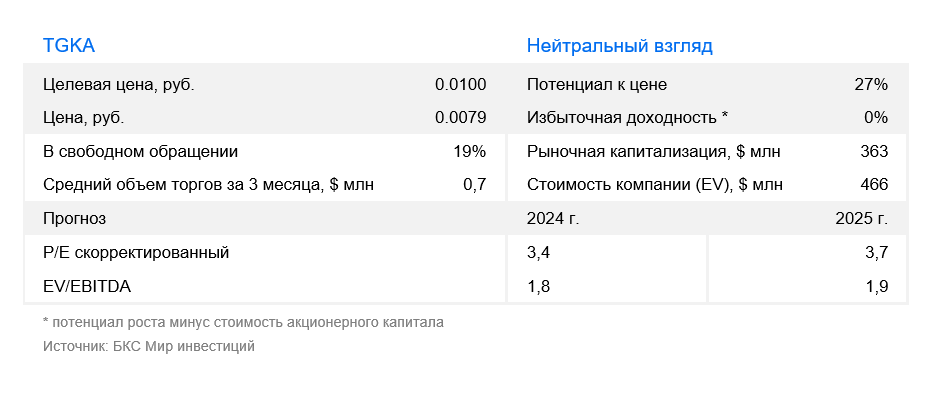Click the Нейтральный взгляд heading
The width and height of the screenshot is (940, 395).
[620, 46]
